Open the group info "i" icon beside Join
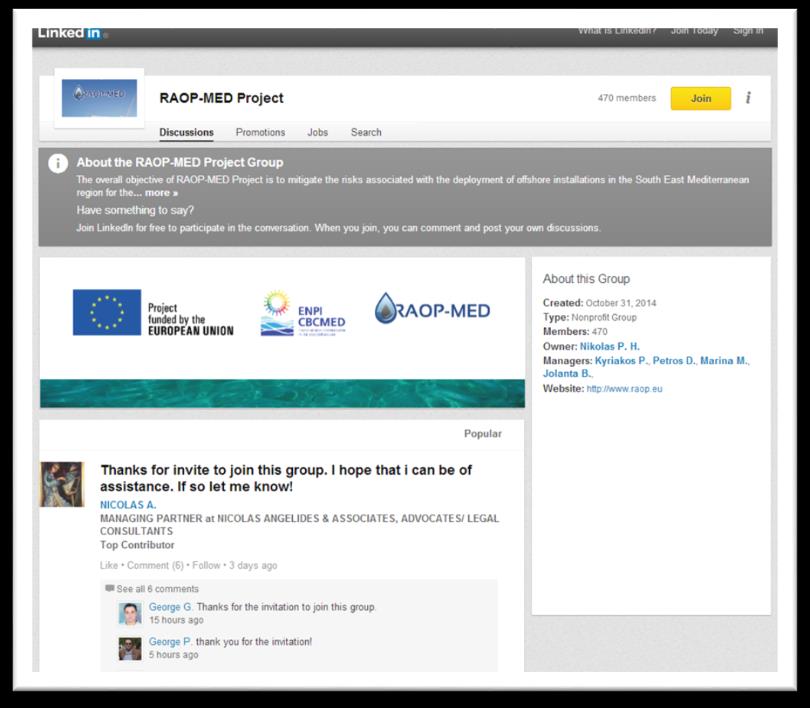 (748, 98)
